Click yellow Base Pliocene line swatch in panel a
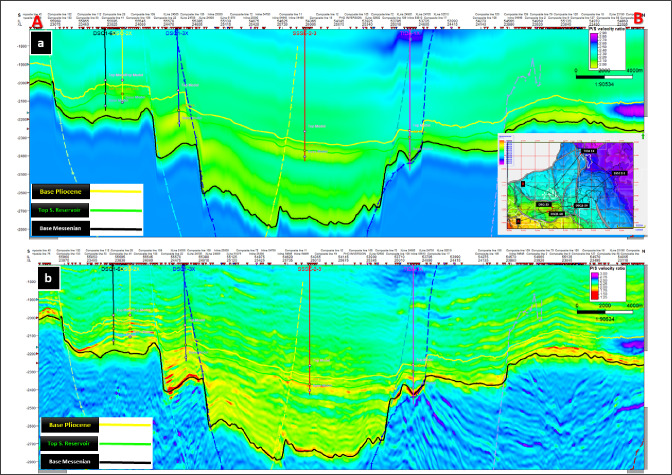672x475 pixels. [116, 192]
